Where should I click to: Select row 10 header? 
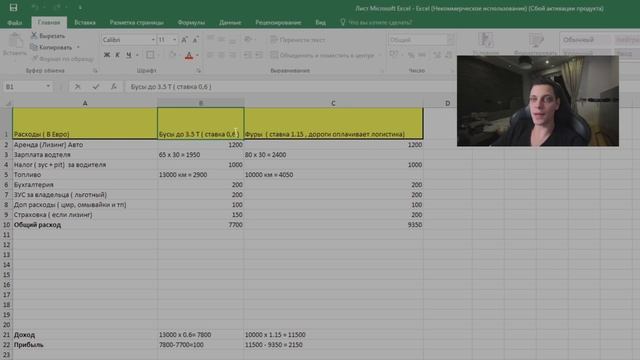coord(6,225)
